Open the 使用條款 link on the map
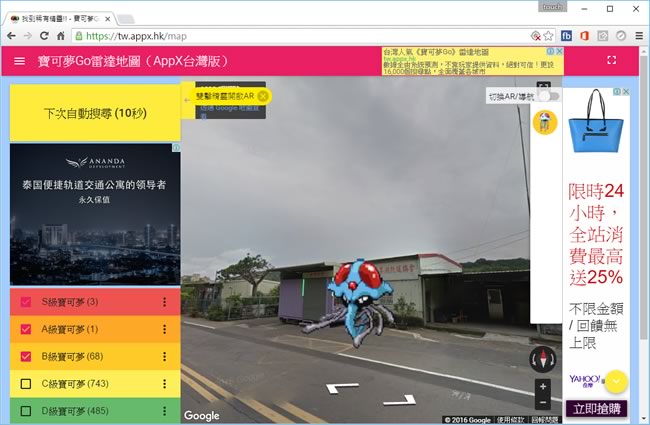Image resolution: width=650 pixels, height=425 pixels. pyautogui.click(x=511, y=420)
